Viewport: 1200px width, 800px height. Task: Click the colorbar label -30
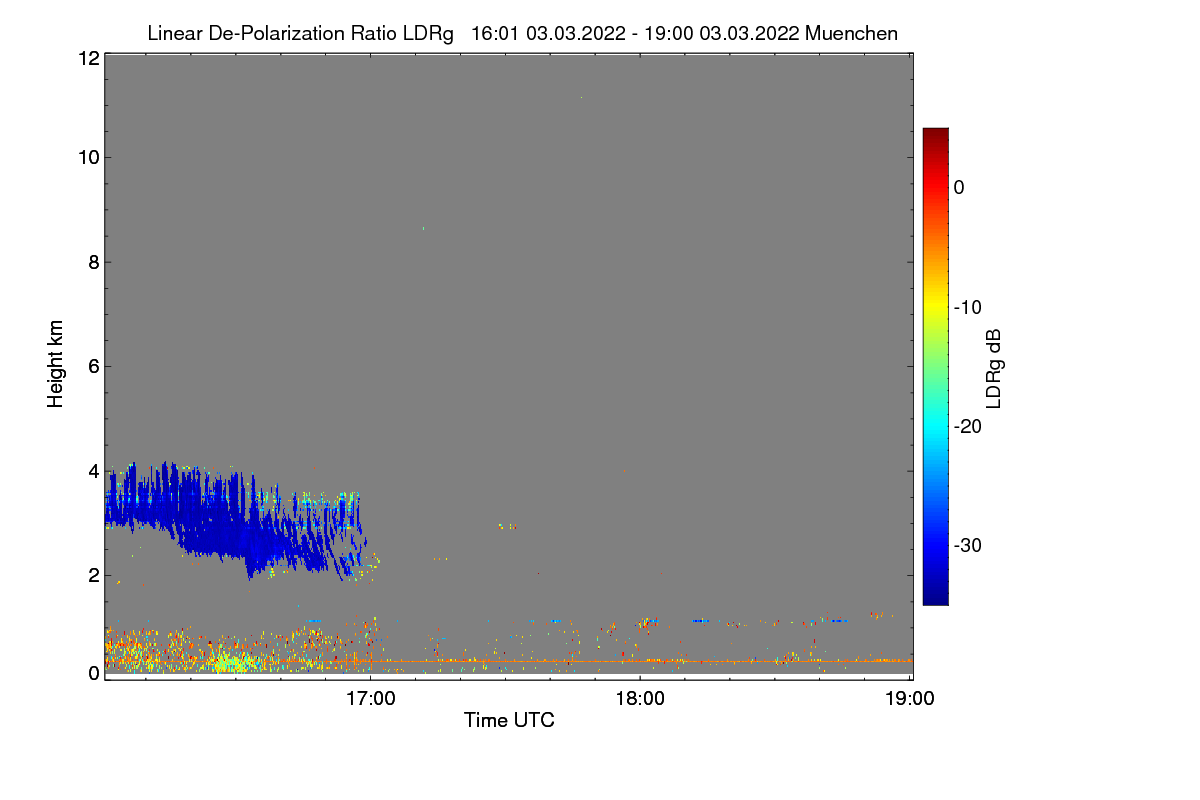pyautogui.click(x=968, y=546)
